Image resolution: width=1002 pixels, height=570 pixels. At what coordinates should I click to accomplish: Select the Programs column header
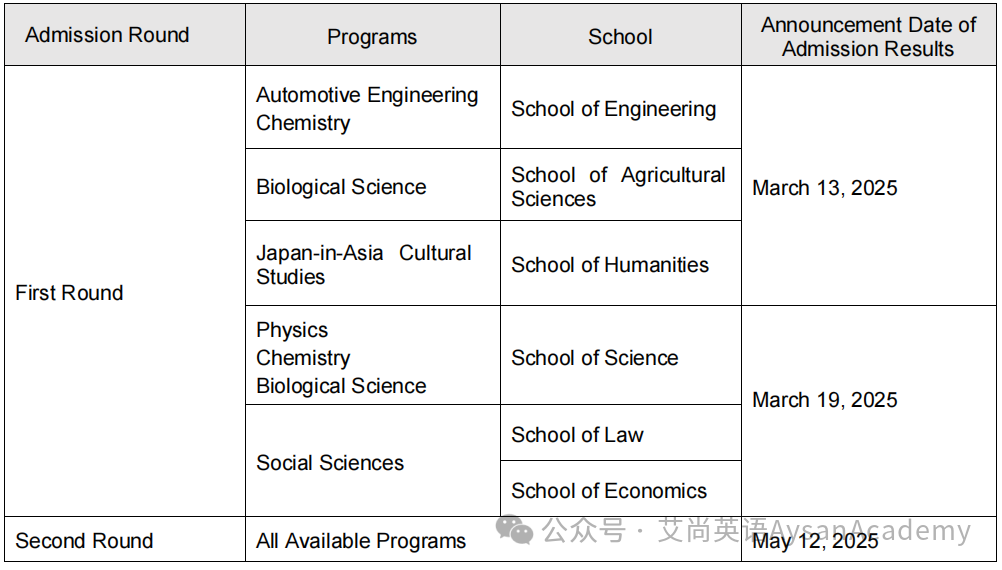click(373, 35)
